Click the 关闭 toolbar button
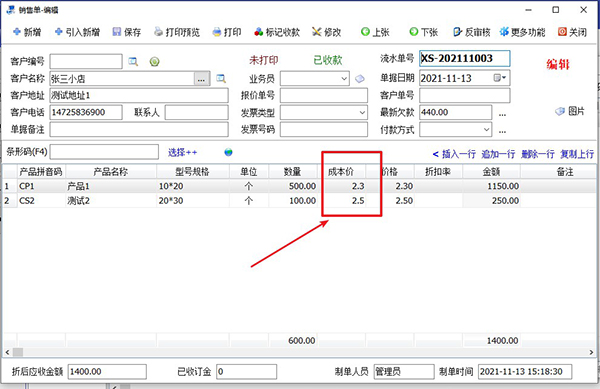 click(x=572, y=32)
